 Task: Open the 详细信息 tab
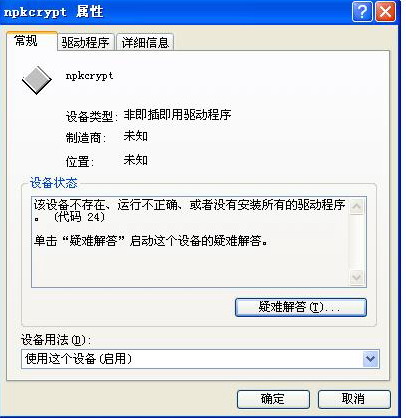coord(145,42)
